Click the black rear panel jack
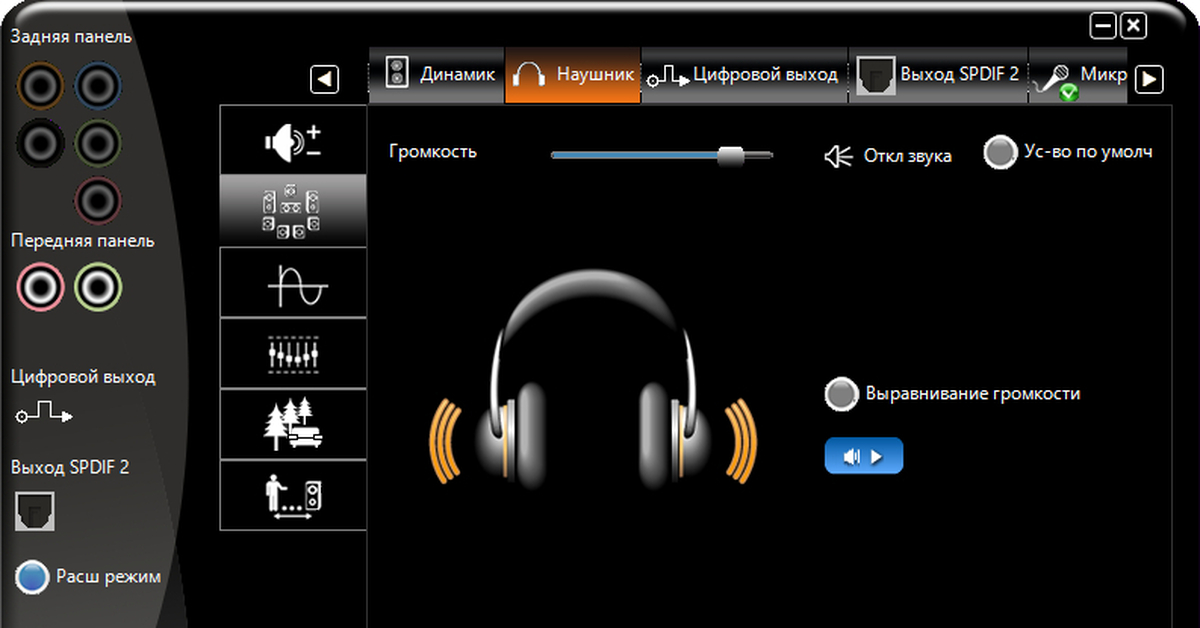This screenshot has width=1200, height=628. point(41,143)
